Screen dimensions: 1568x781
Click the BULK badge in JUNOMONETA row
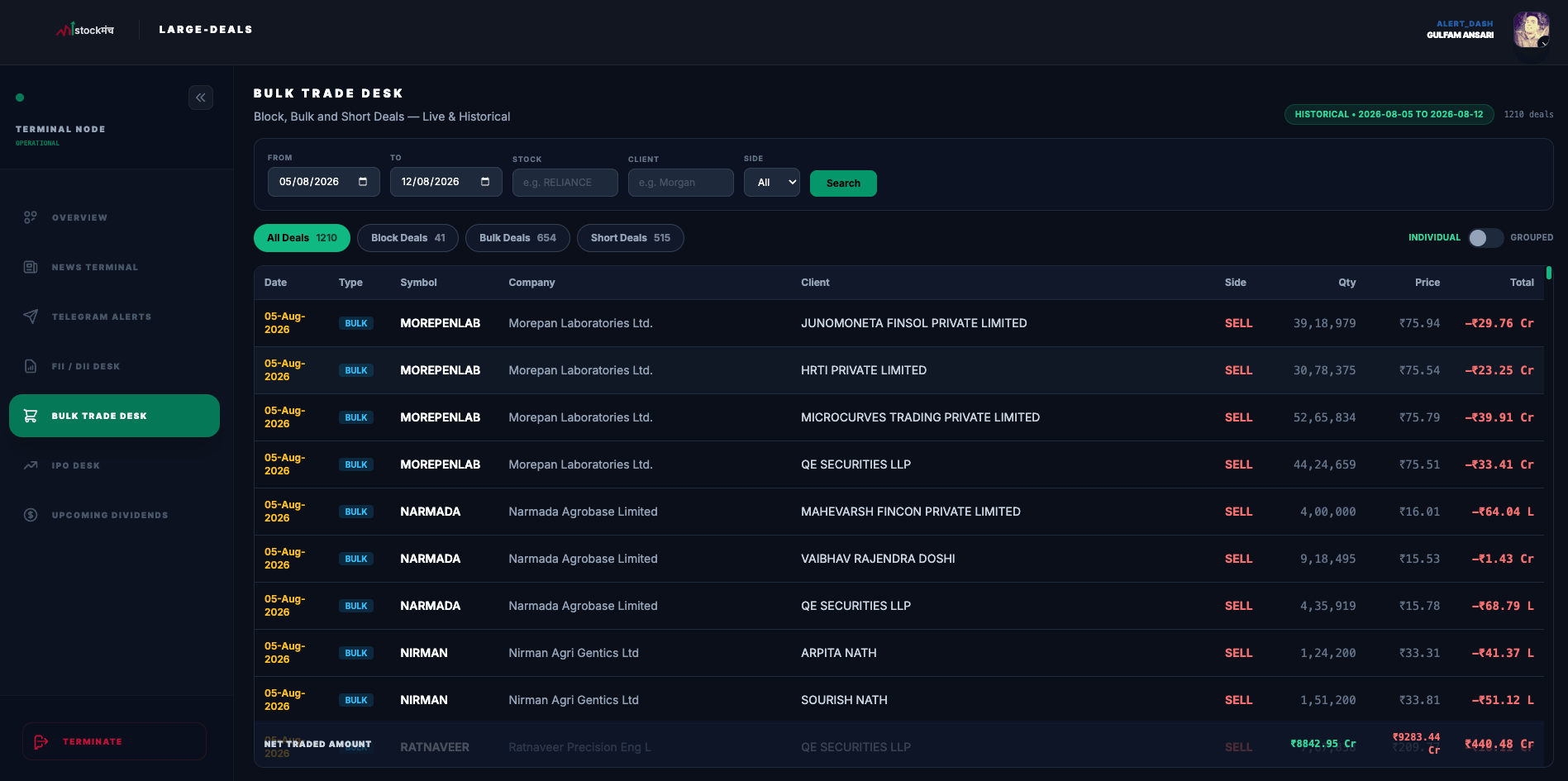356,323
